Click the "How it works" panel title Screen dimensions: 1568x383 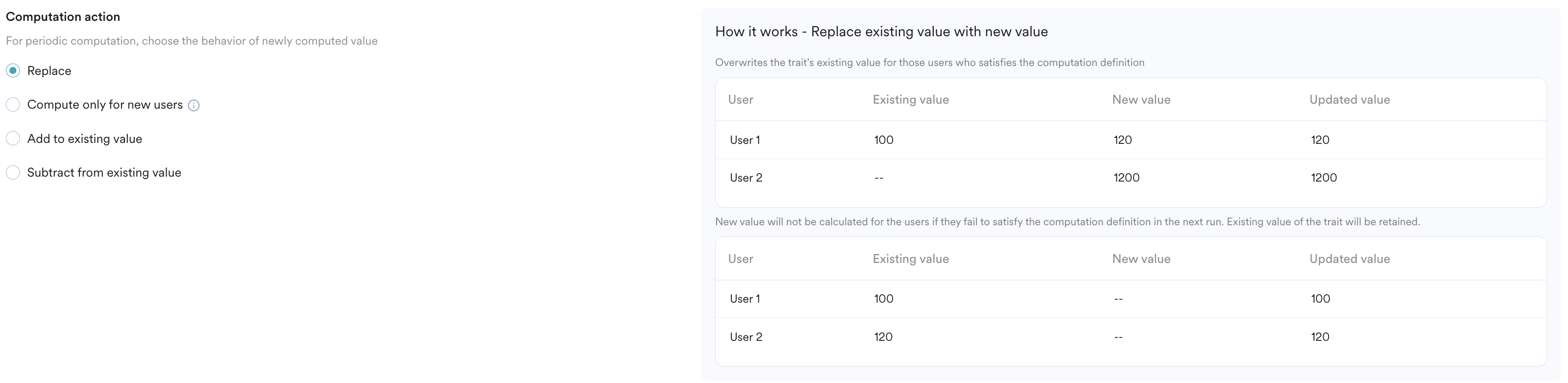tap(881, 32)
